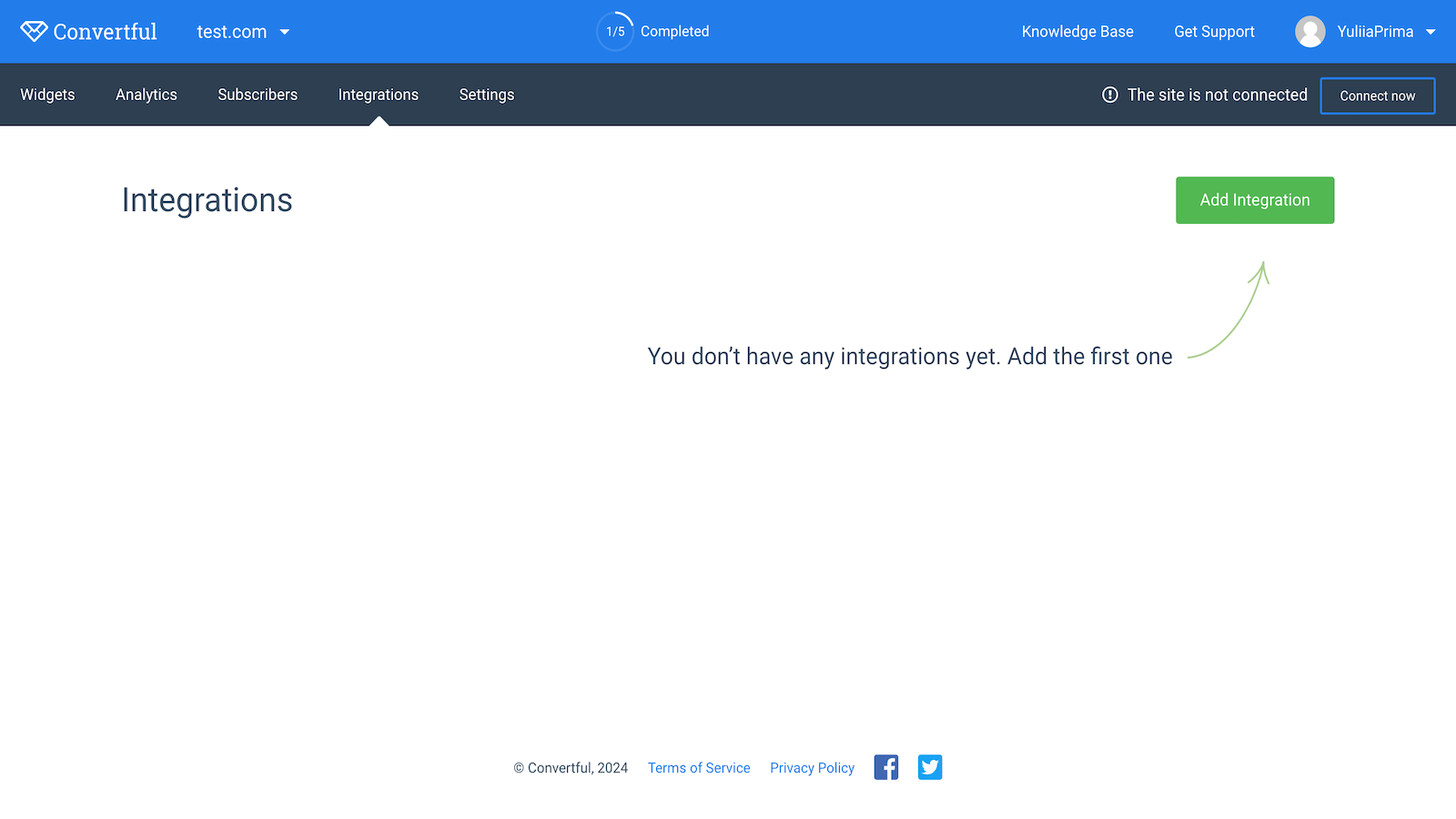1456x819 pixels.
Task: Click the Convertful diamond logo icon
Action: [34, 32]
